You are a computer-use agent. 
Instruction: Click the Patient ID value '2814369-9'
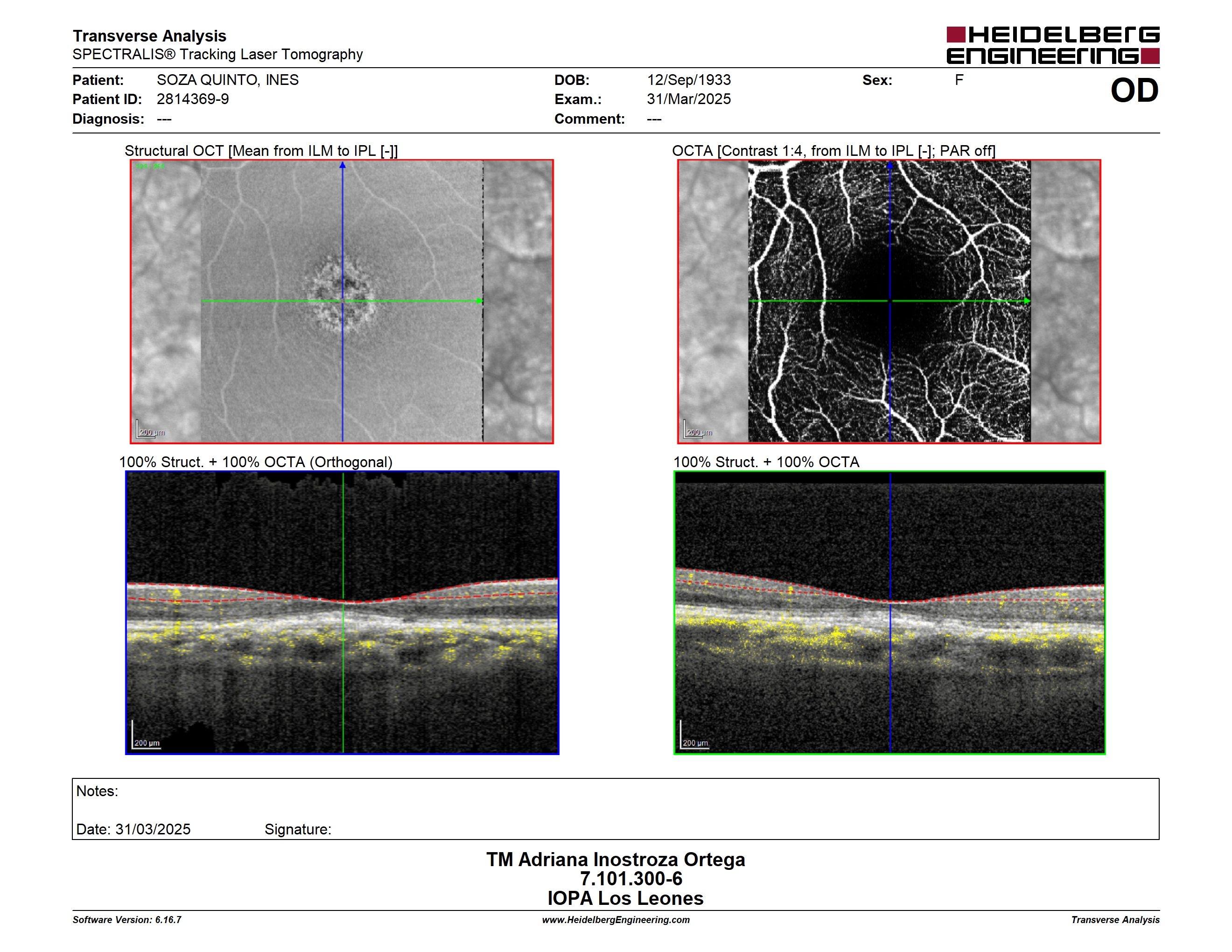point(193,99)
